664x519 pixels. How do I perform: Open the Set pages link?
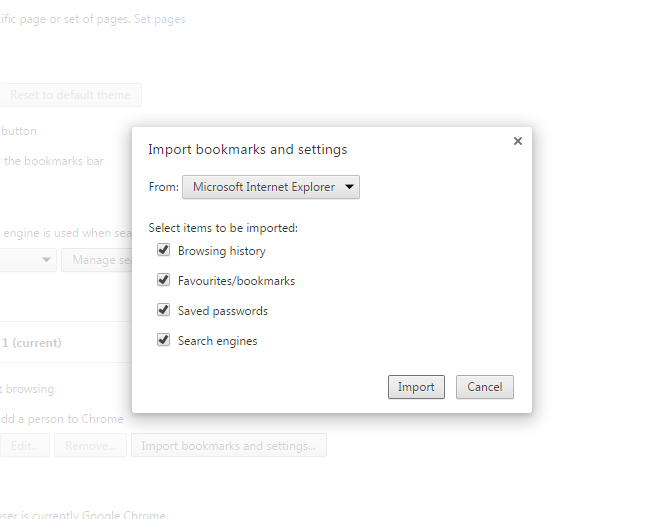click(x=160, y=19)
